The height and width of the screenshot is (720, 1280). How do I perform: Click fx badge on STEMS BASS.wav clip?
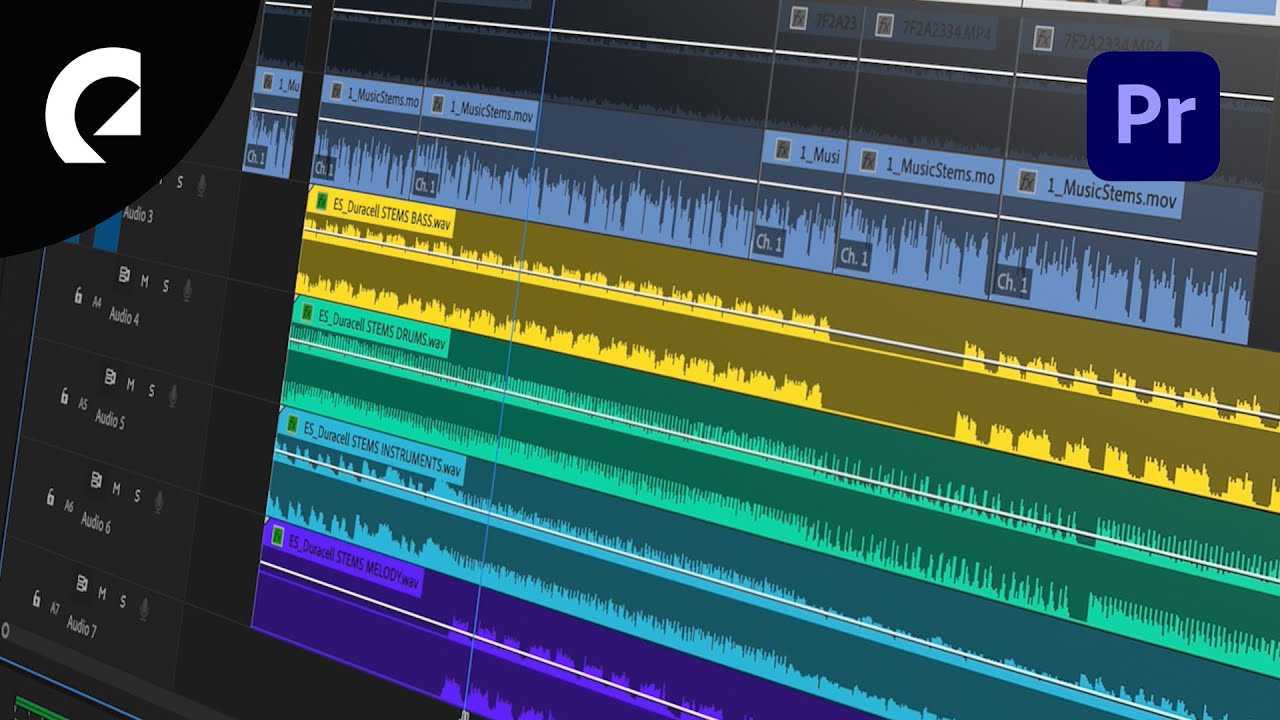322,201
